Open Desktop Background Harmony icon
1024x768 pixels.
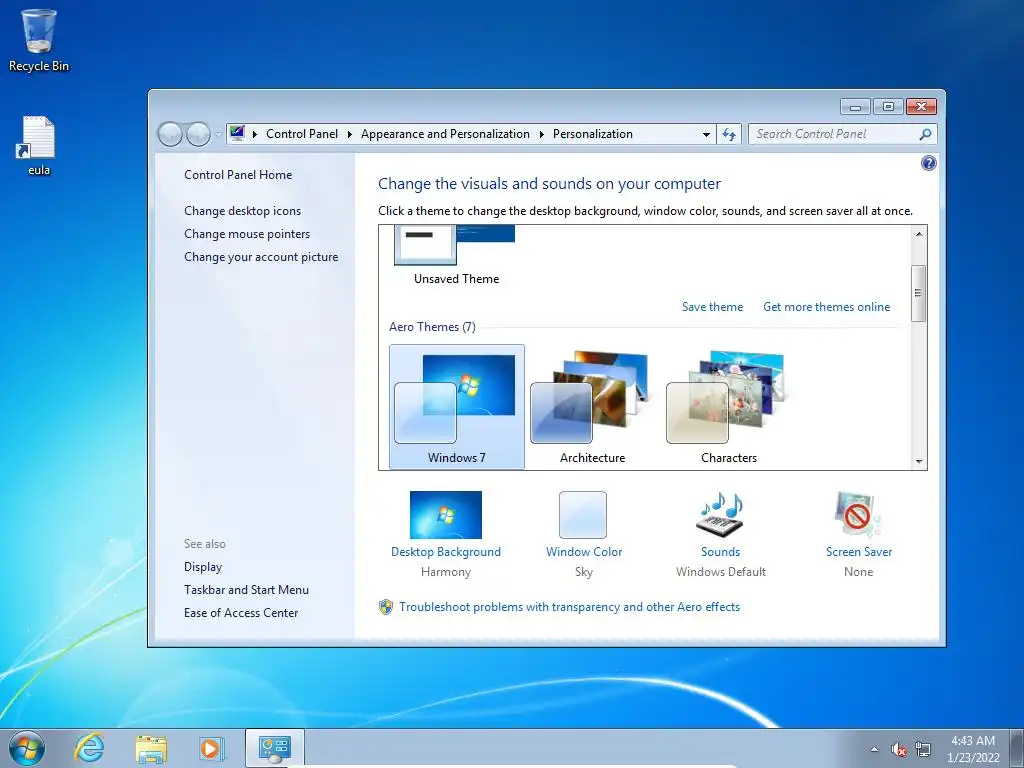[x=445, y=515]
